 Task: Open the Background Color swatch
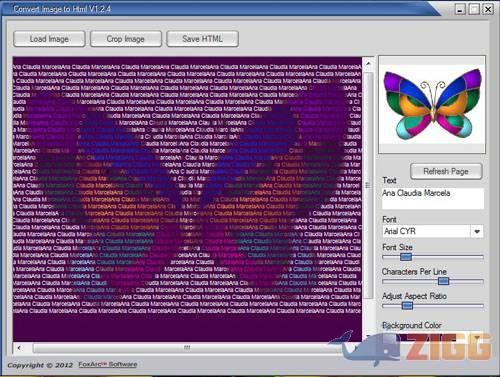[x=433, y=337]
